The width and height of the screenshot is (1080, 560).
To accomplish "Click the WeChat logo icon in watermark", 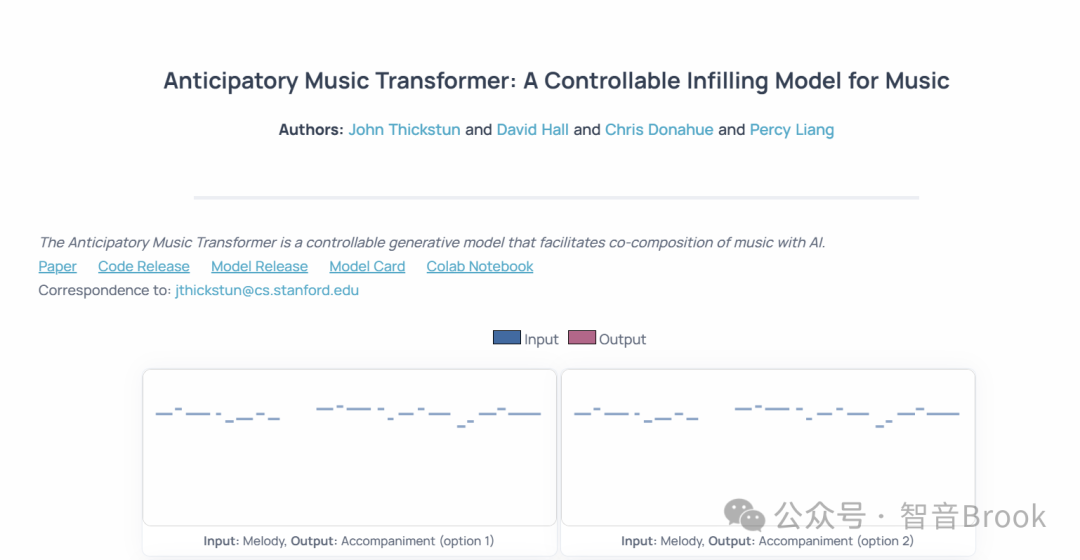I will [x=745, y=515].
